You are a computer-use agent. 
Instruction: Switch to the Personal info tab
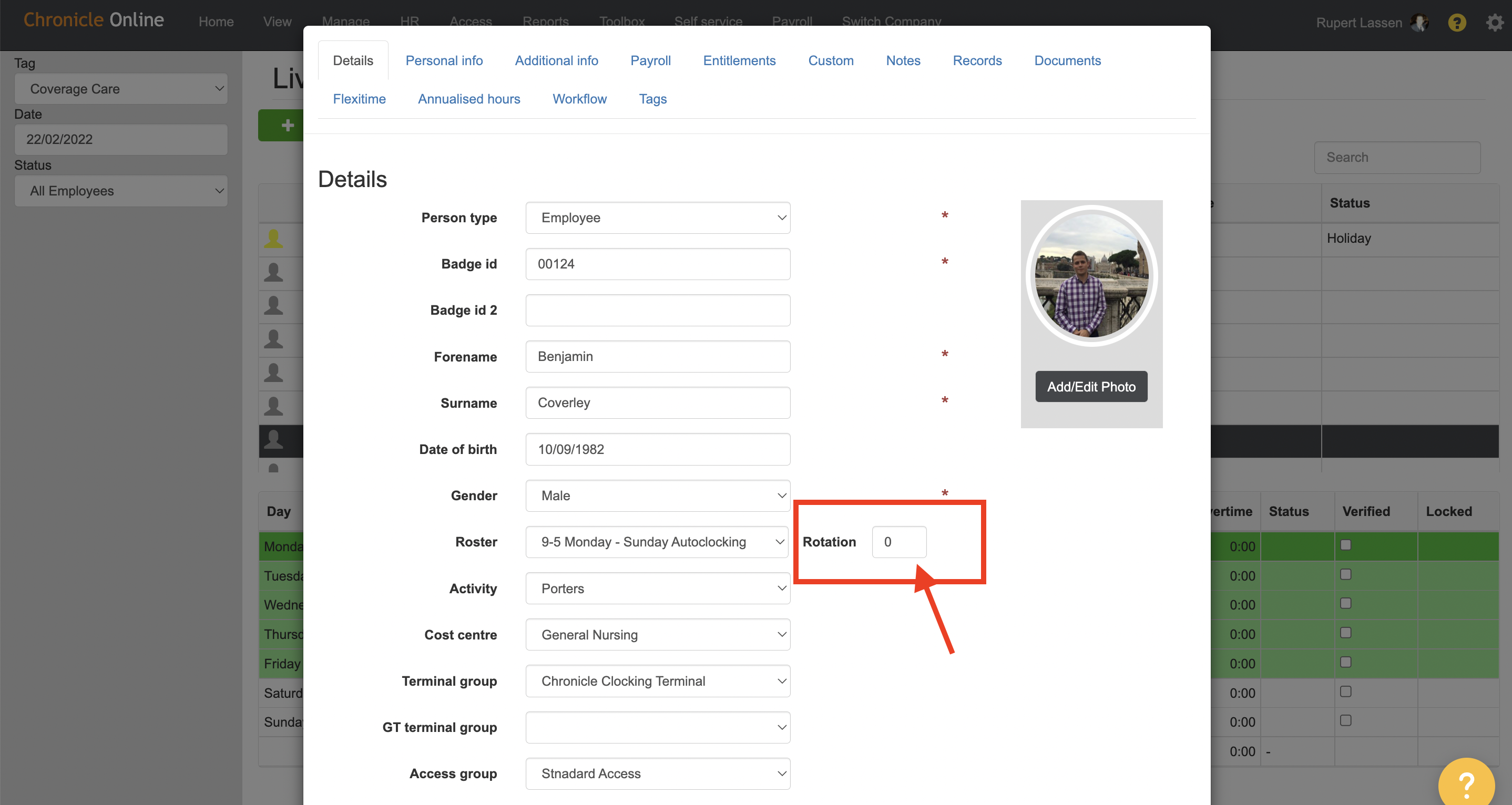(x=444, y=60)
